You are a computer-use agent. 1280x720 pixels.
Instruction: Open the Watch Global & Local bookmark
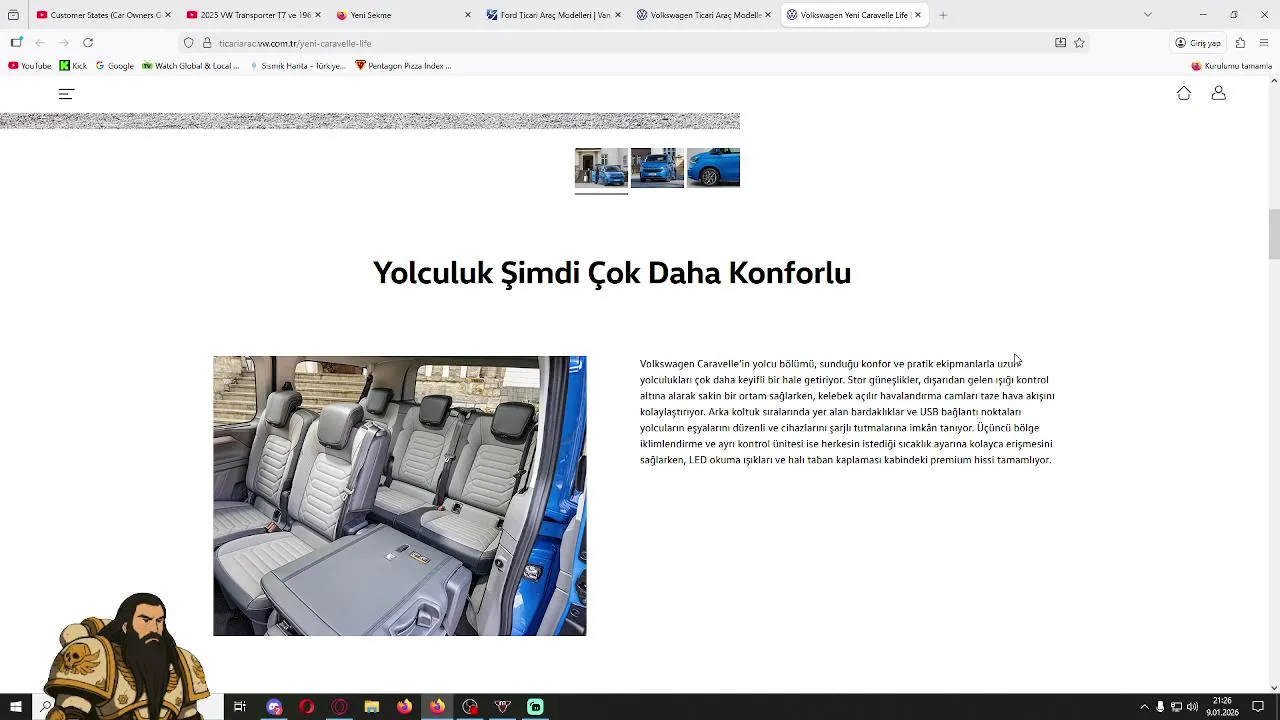click(x=191, y=66)
